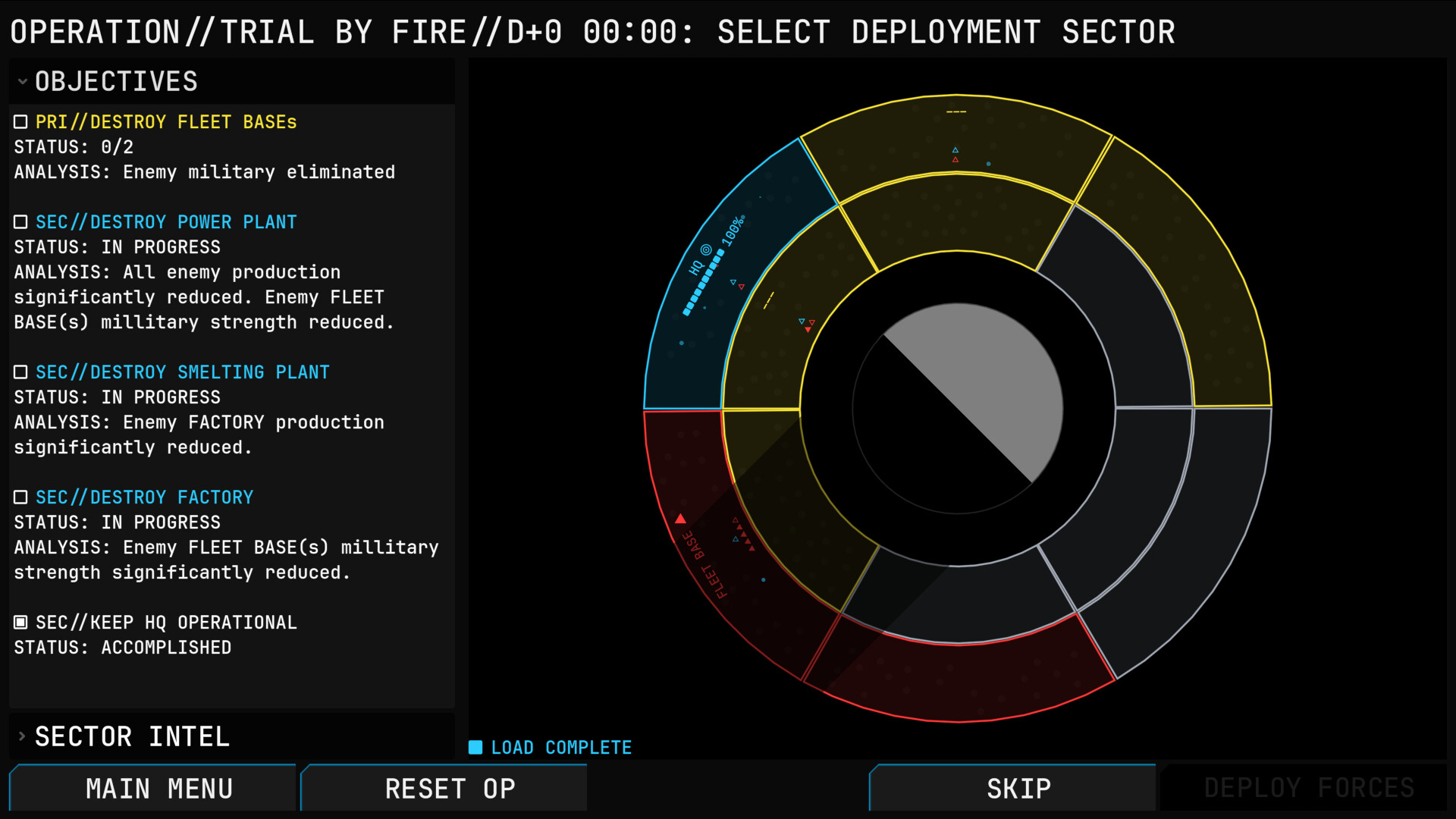Screen dimensions: 1456x819
Task: Click the LOAD COMPLETE status text
Action: coord(561,748)
